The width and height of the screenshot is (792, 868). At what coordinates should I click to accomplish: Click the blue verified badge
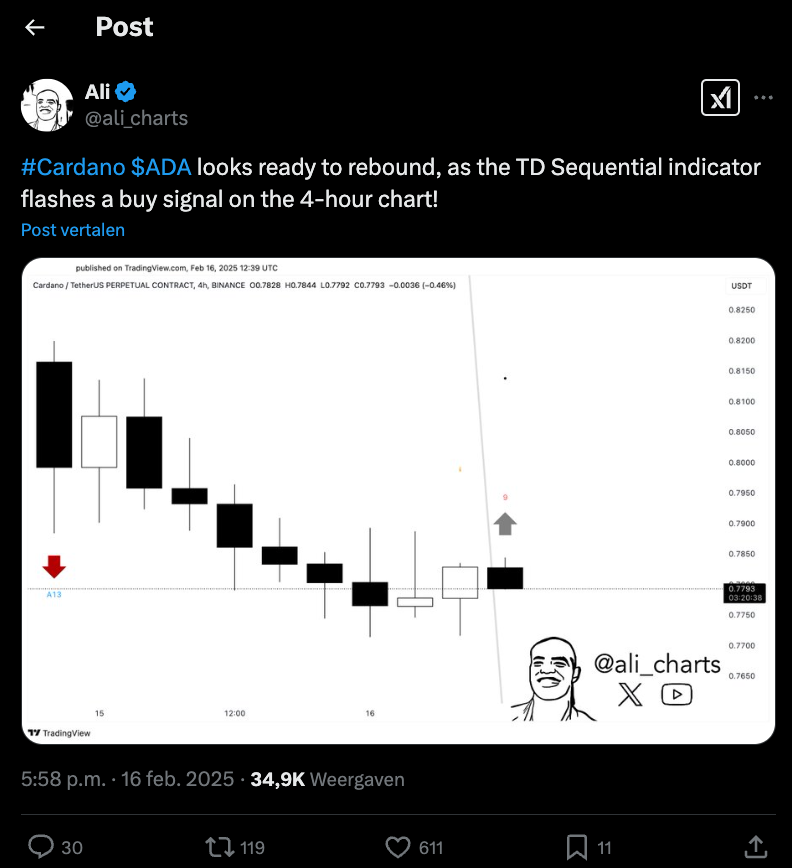click(126, 93)
